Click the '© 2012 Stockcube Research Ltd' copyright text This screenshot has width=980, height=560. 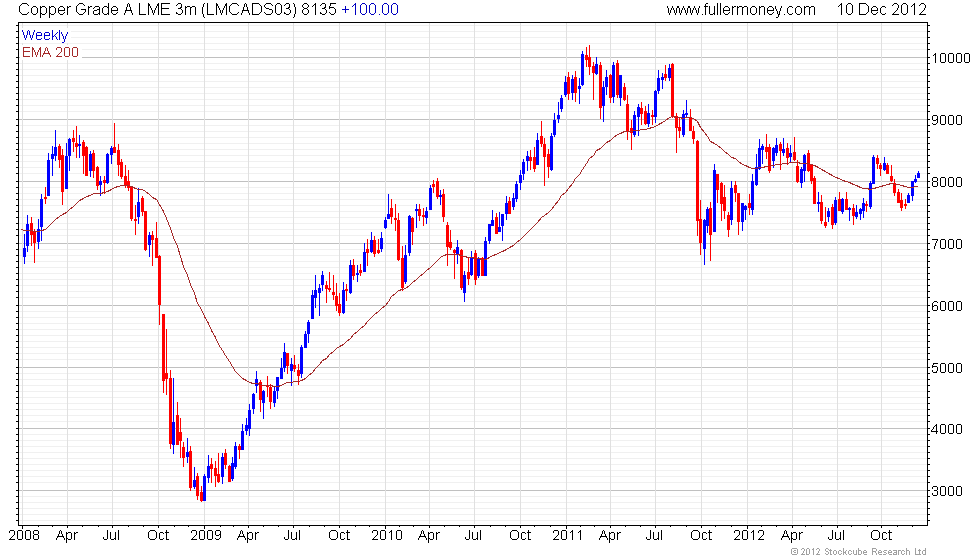pos(859,552)
